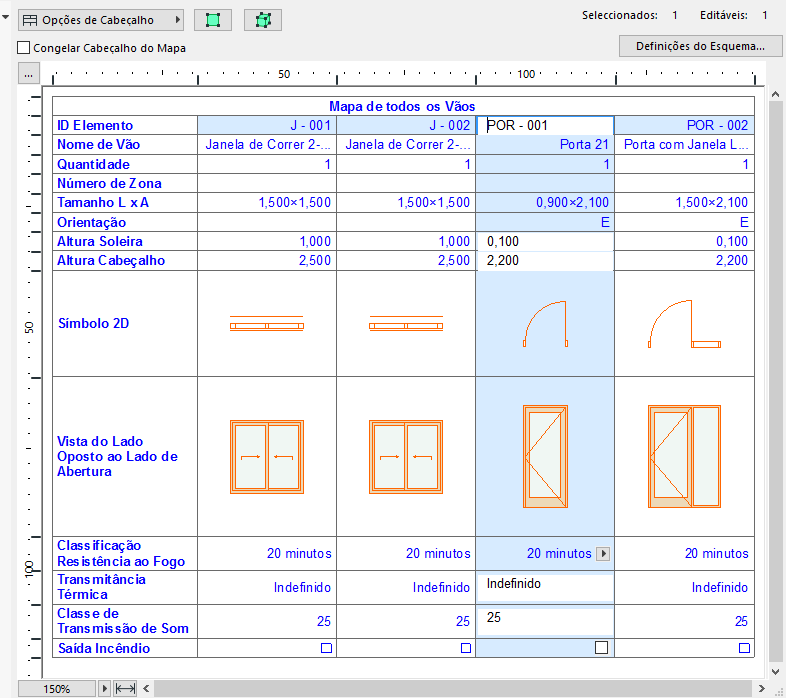The width and height of the screenshot is (786, 698).
Task: Select the Símbolo 2D row header
Action: pos(125,323)
